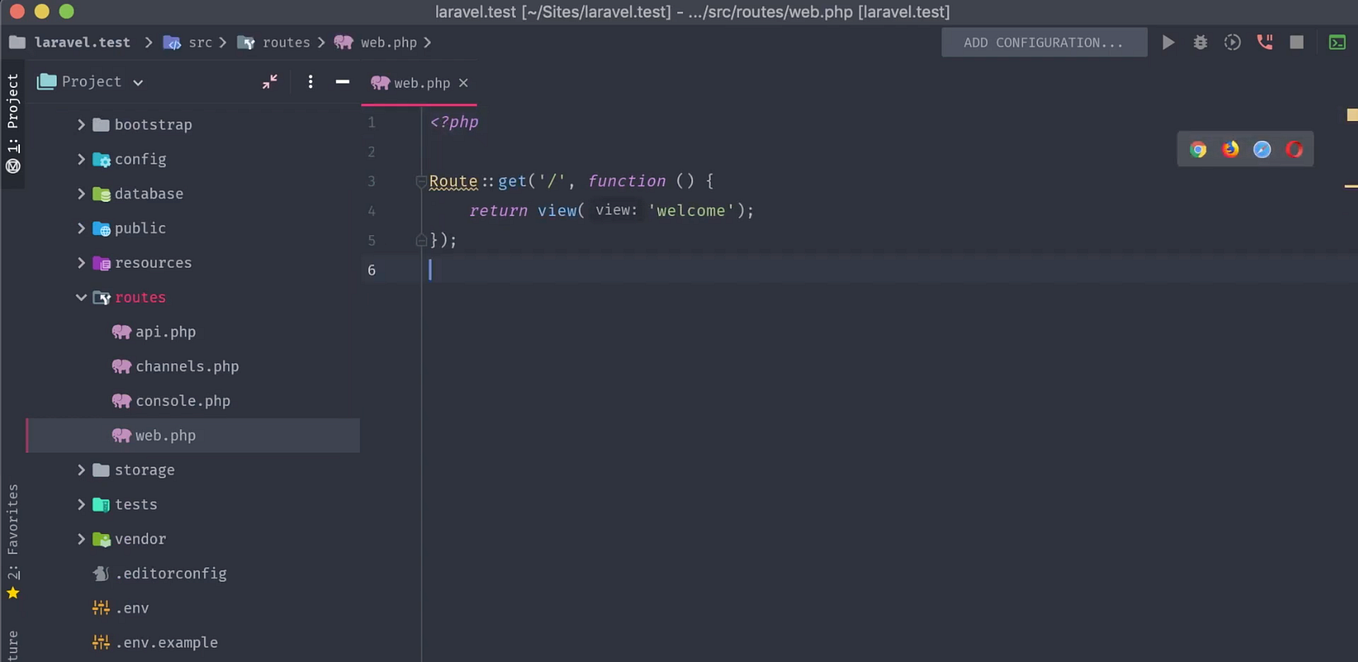Preview the file in Firefox
This screenshot has height=662, width=1358.
(x=1230, y=149)
